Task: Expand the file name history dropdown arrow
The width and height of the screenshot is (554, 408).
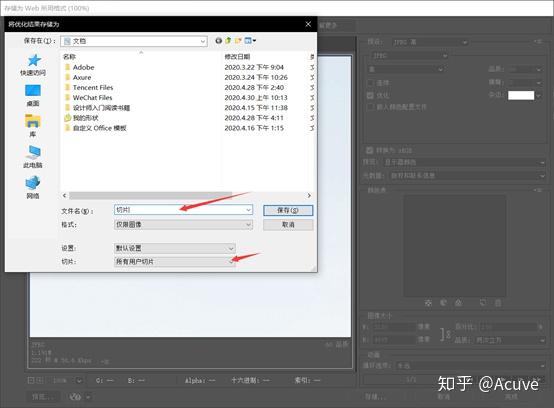Action: click(248, 210)
